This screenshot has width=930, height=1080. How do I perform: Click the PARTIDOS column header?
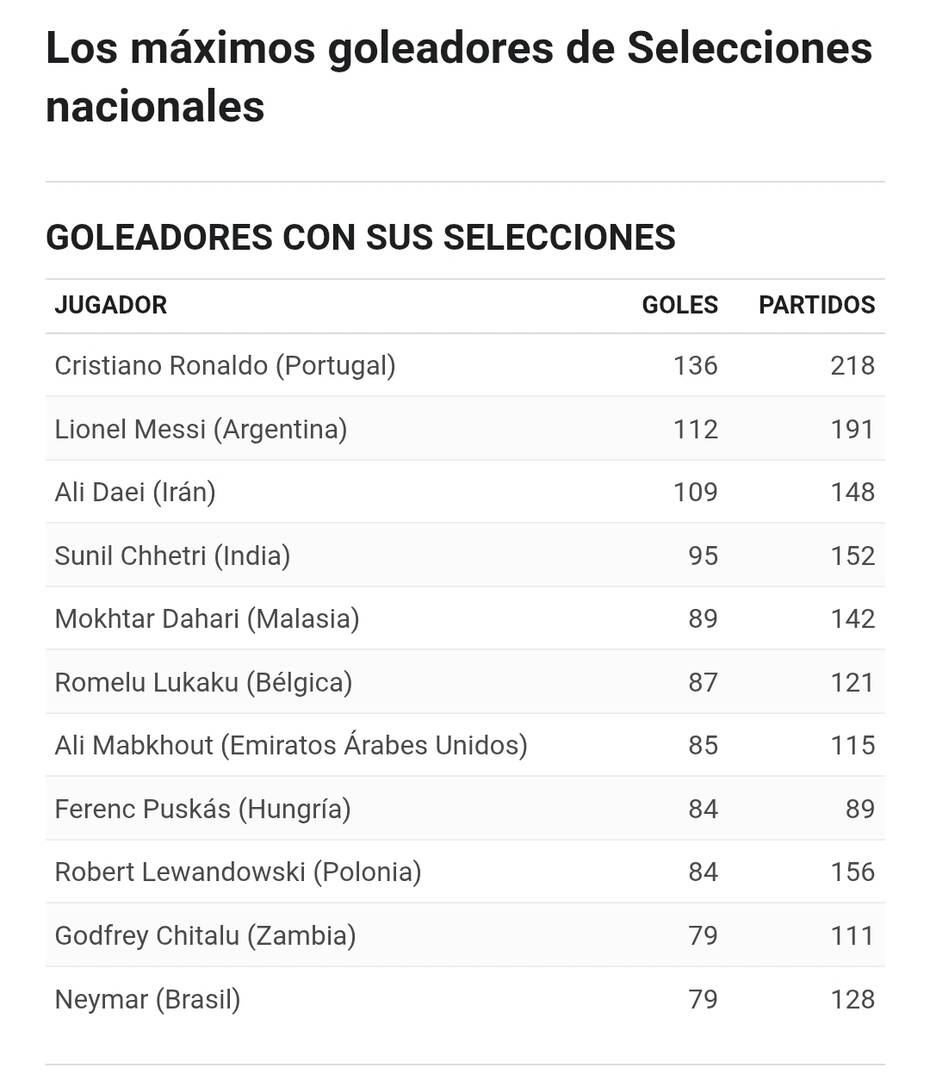[817, 304]
